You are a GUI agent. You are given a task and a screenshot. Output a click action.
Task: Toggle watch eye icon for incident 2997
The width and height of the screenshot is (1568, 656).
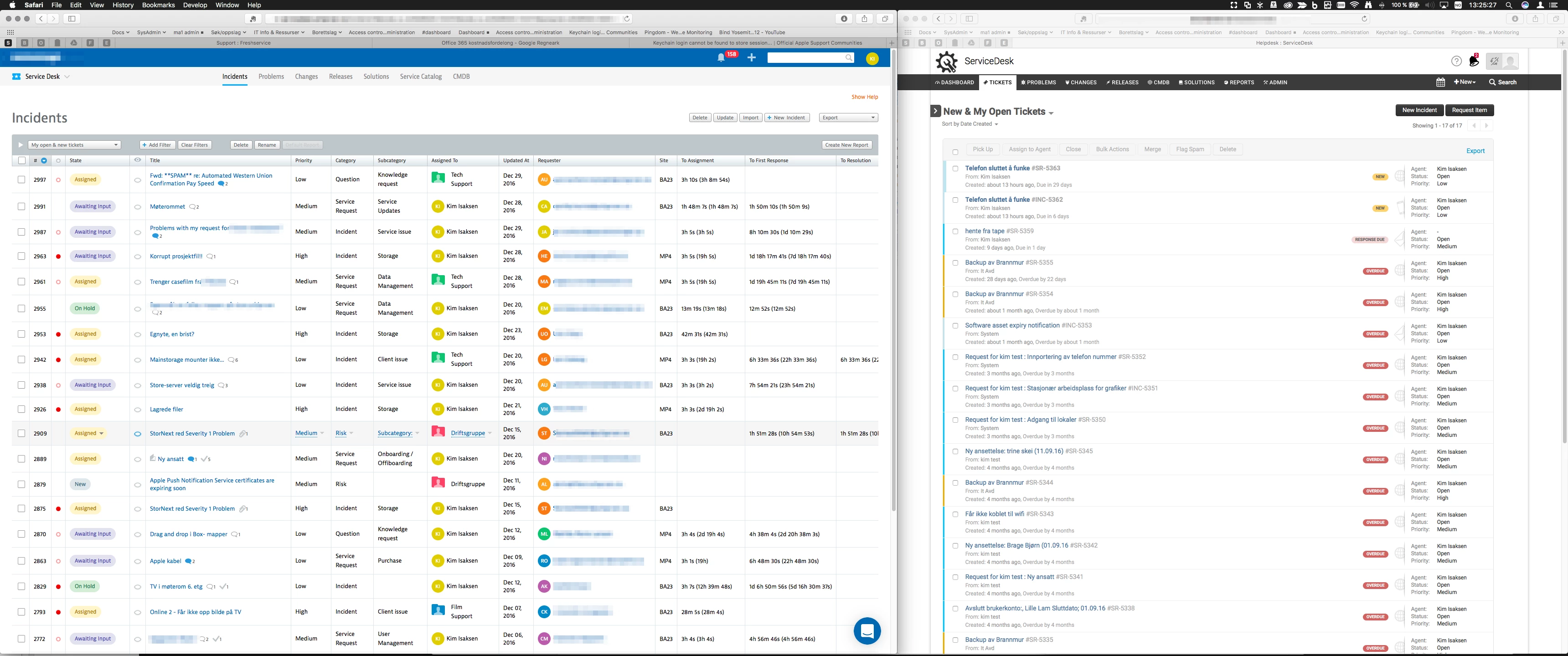(x=138, y=180)
